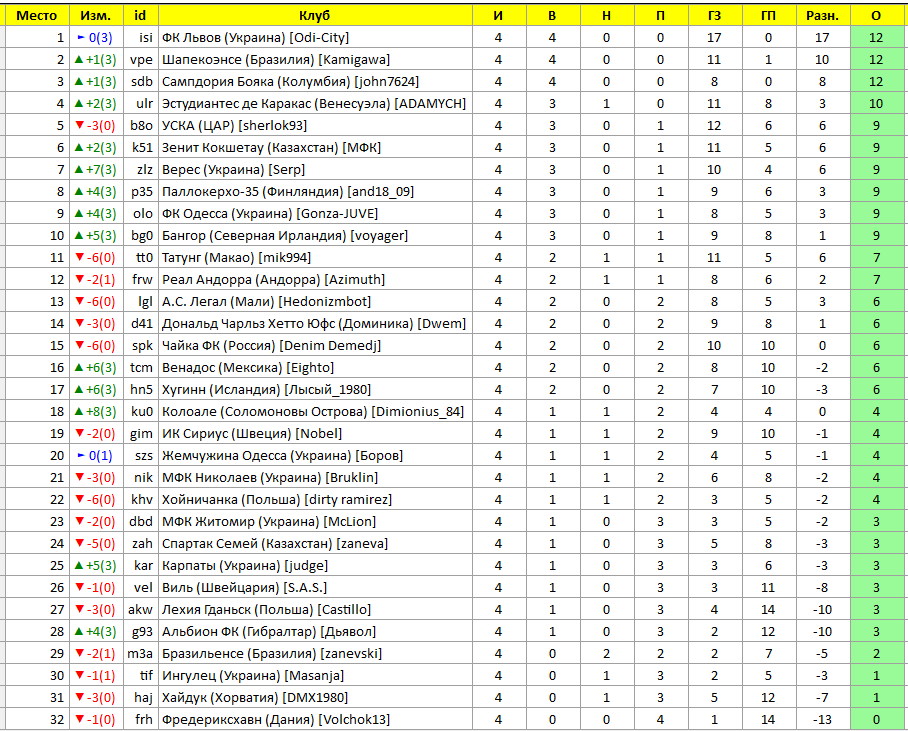Click the "g93" id cell
Image resolution: width=908 pixels, height=731 pixels.
[x=141, y=632]
